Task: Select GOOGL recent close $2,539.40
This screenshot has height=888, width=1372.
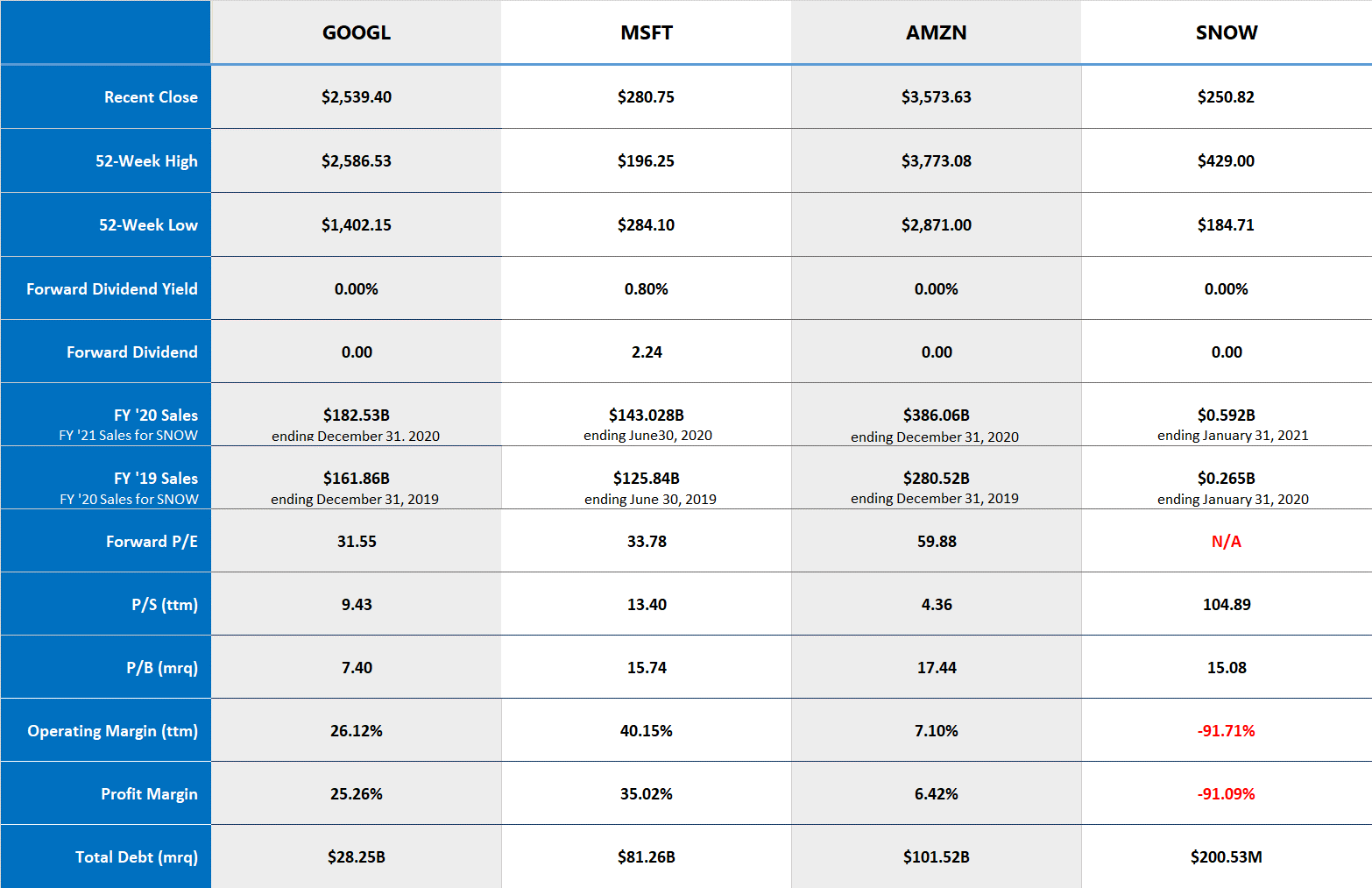Action: pos(357,97)
